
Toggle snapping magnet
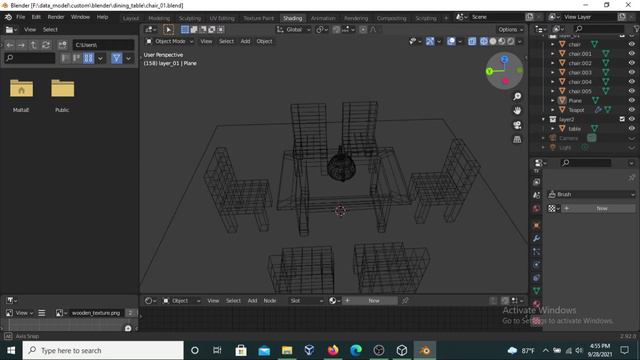(336, 29)
